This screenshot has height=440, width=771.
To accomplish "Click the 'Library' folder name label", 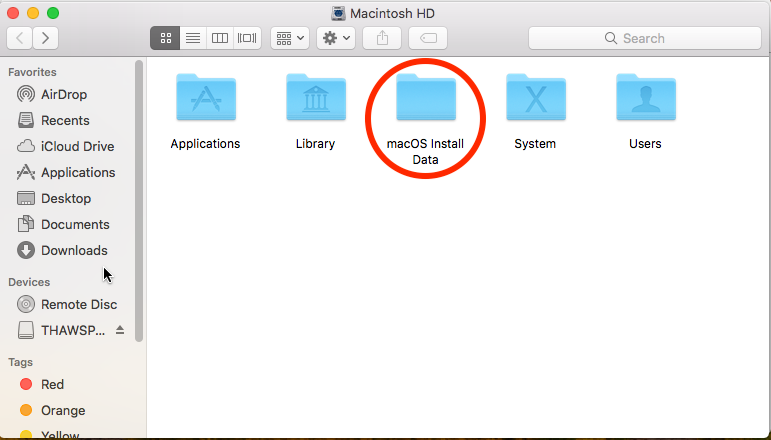I will (x=315, y=144).
